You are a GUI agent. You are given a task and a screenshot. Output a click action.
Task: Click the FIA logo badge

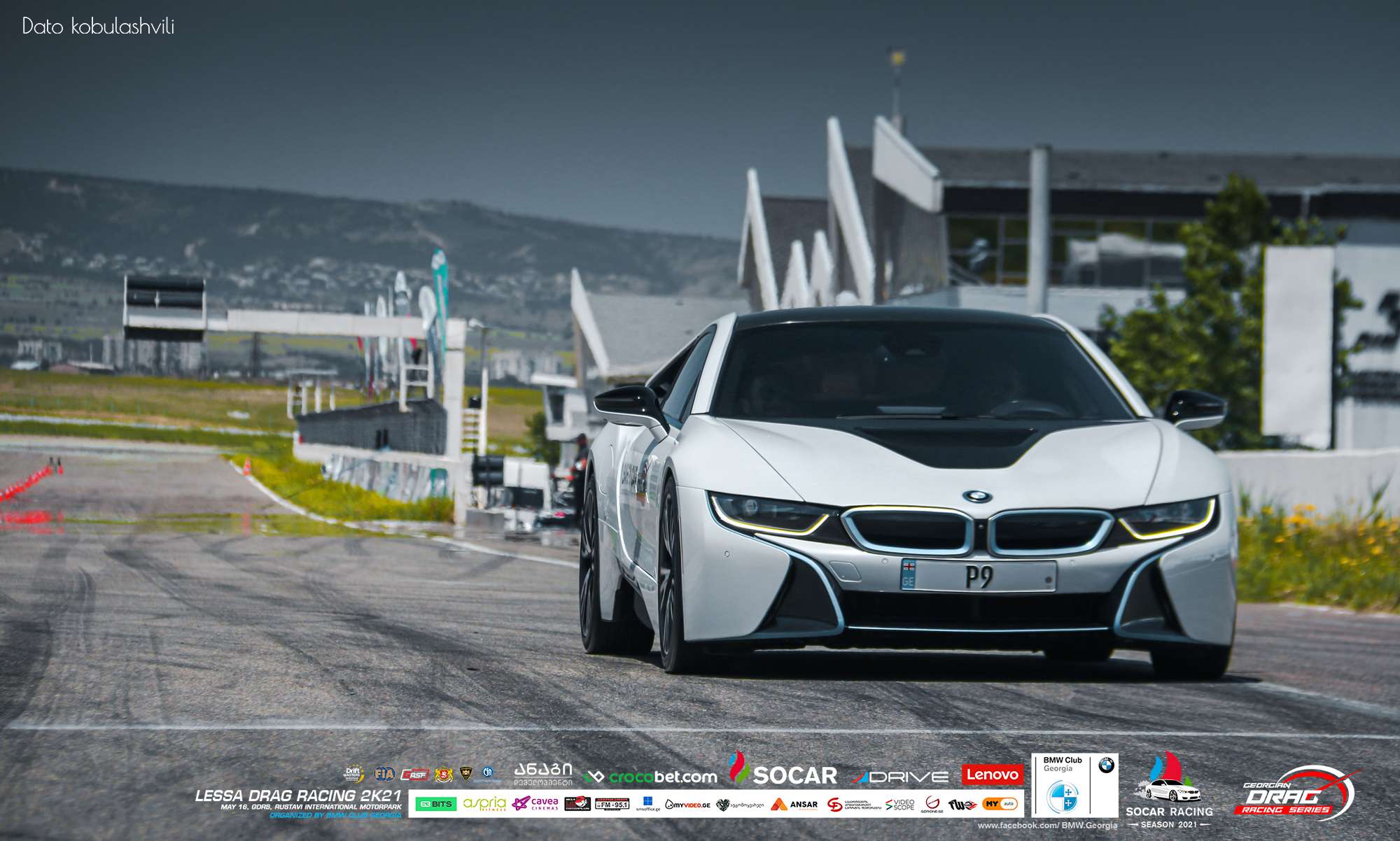384,774
